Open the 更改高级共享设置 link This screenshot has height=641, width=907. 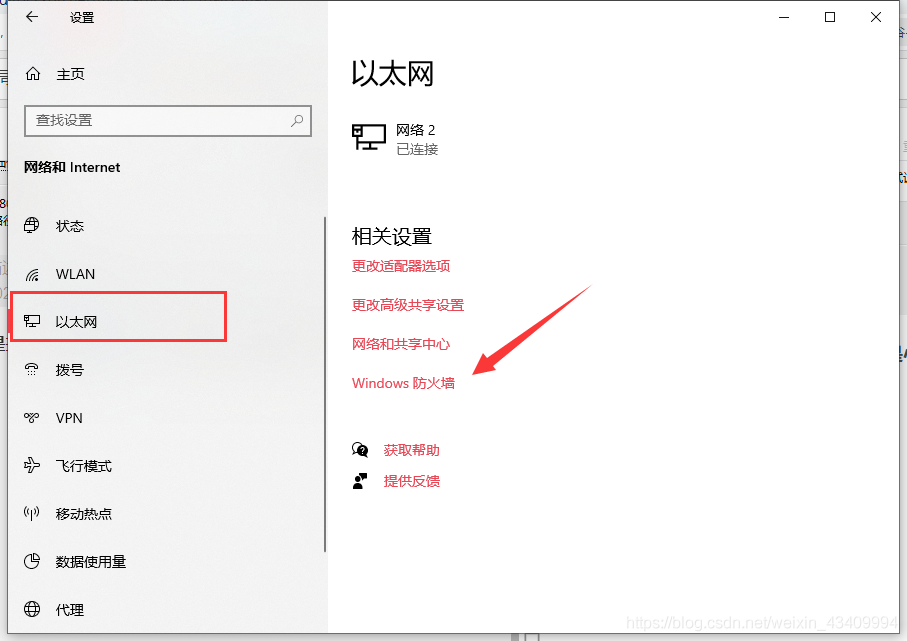(408, 305)
